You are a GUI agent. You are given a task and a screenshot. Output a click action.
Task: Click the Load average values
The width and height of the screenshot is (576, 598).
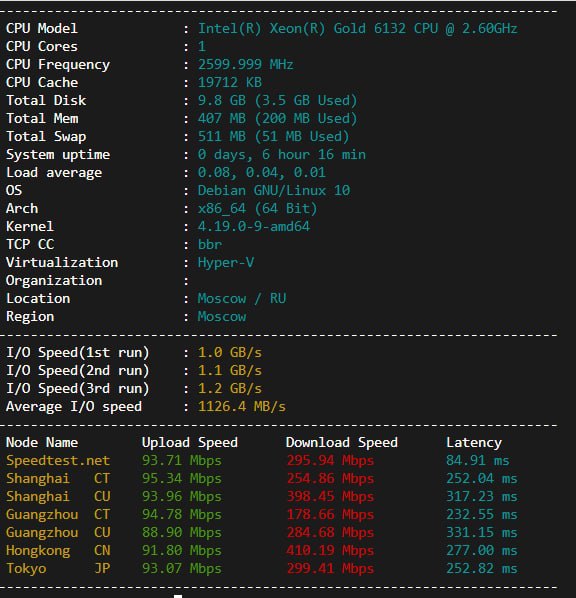tap(262, 172)
